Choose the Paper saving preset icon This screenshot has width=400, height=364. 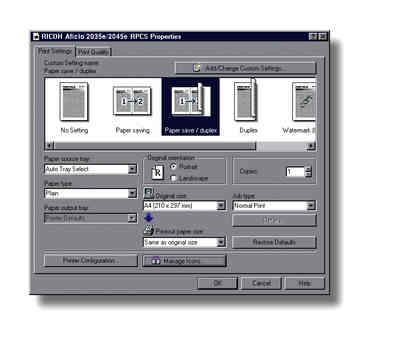pyautogui.click(x=132, y=101)
